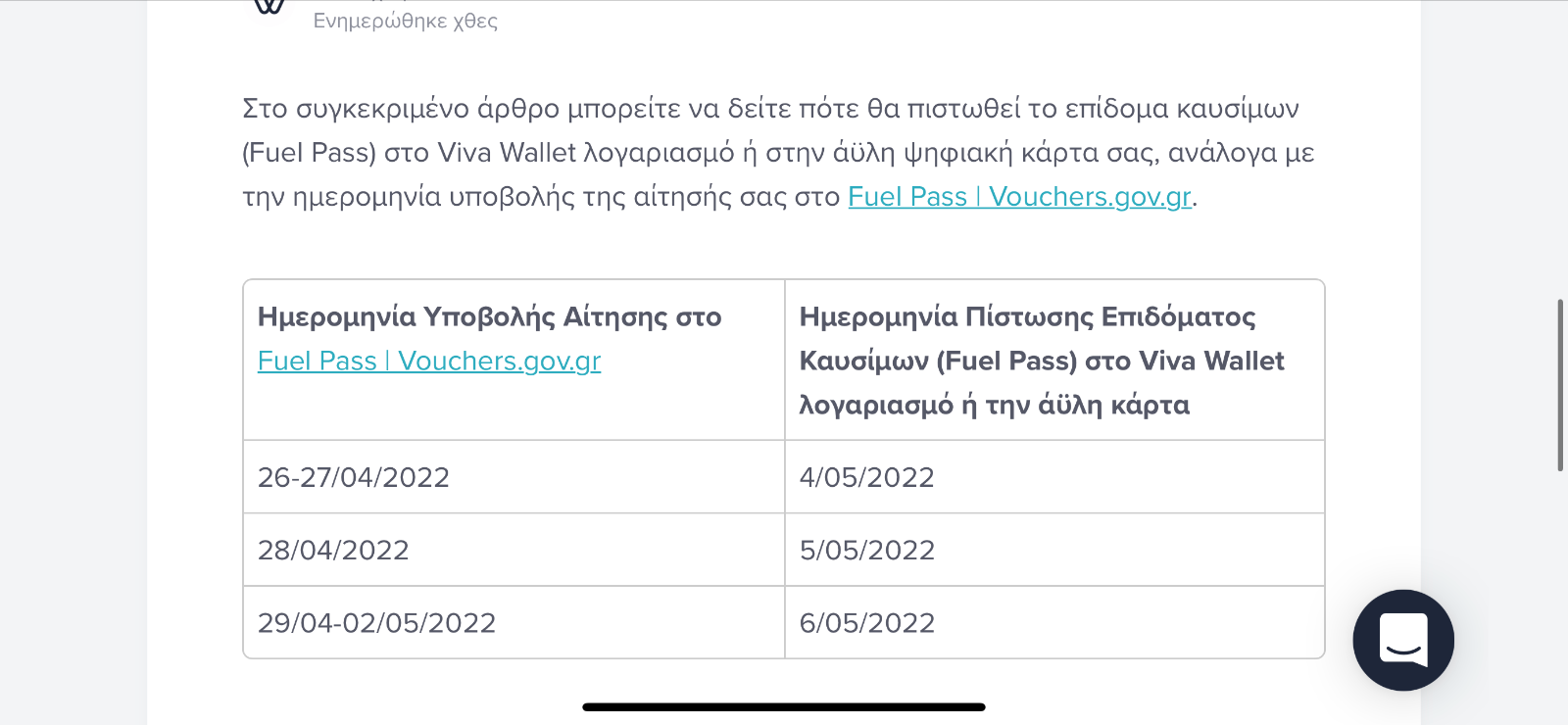Click the 6/05/2022 credit date cell
The image size is (1568, 725).
point(1054,623)
